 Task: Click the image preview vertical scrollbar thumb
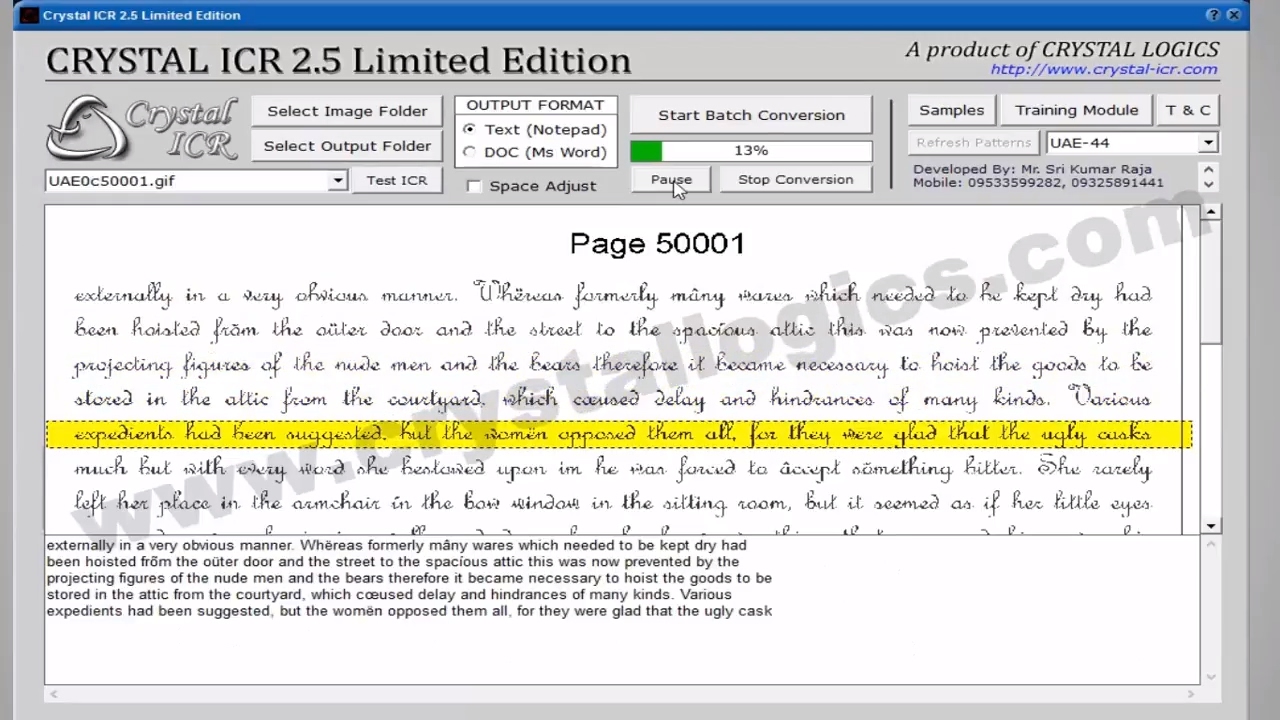[1210, 282]
